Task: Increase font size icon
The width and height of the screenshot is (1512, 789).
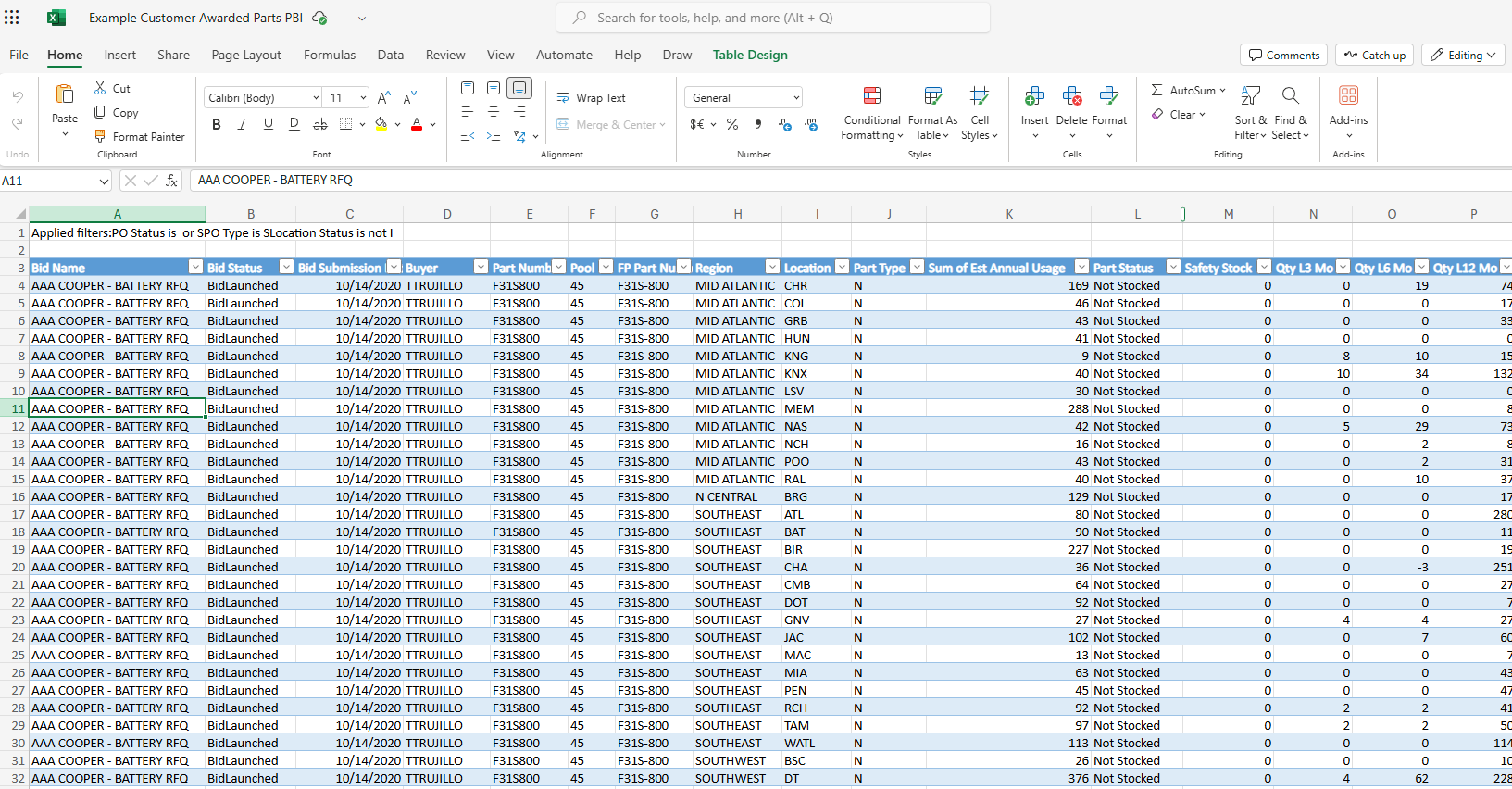Action: [384, 97]
